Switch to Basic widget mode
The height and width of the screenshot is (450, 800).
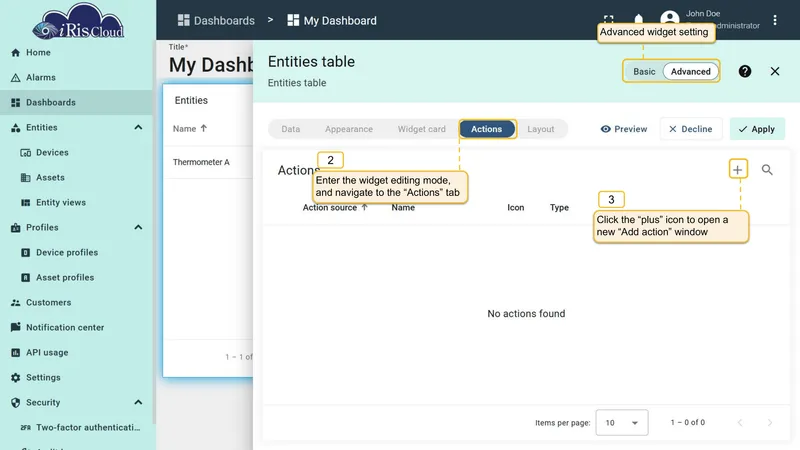(644, 71)
